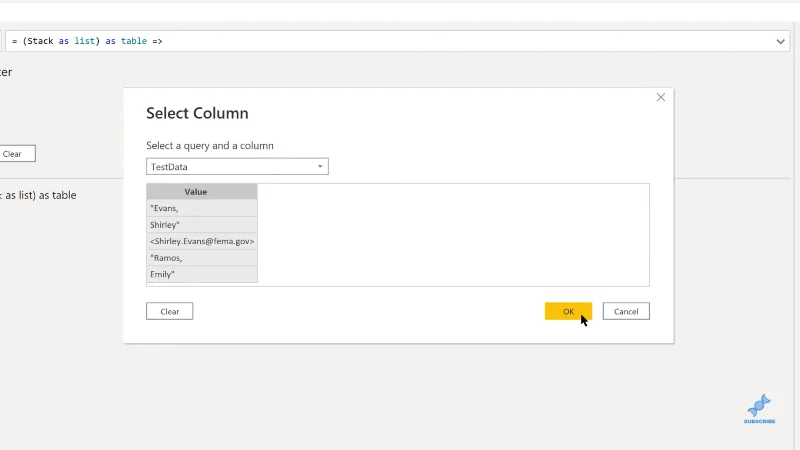800x450 pixels.
Task: Expand the formula bar with the chevron
Action: click(780, 41)
